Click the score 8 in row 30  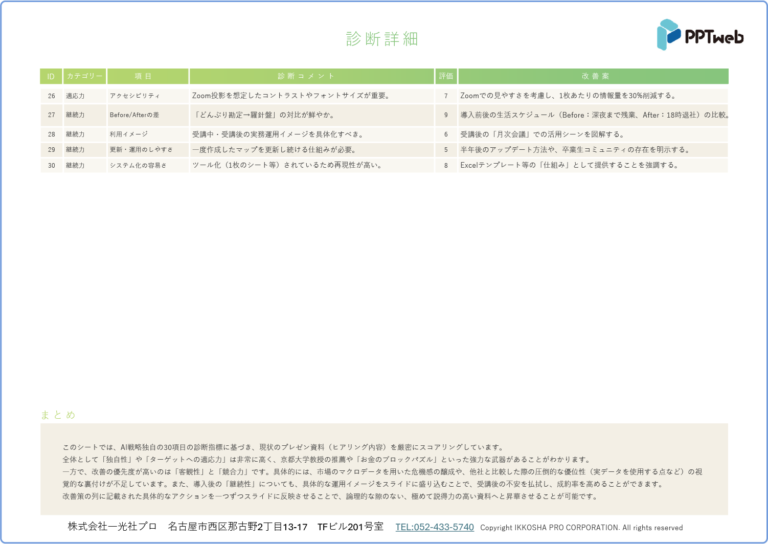click(446, 166)
